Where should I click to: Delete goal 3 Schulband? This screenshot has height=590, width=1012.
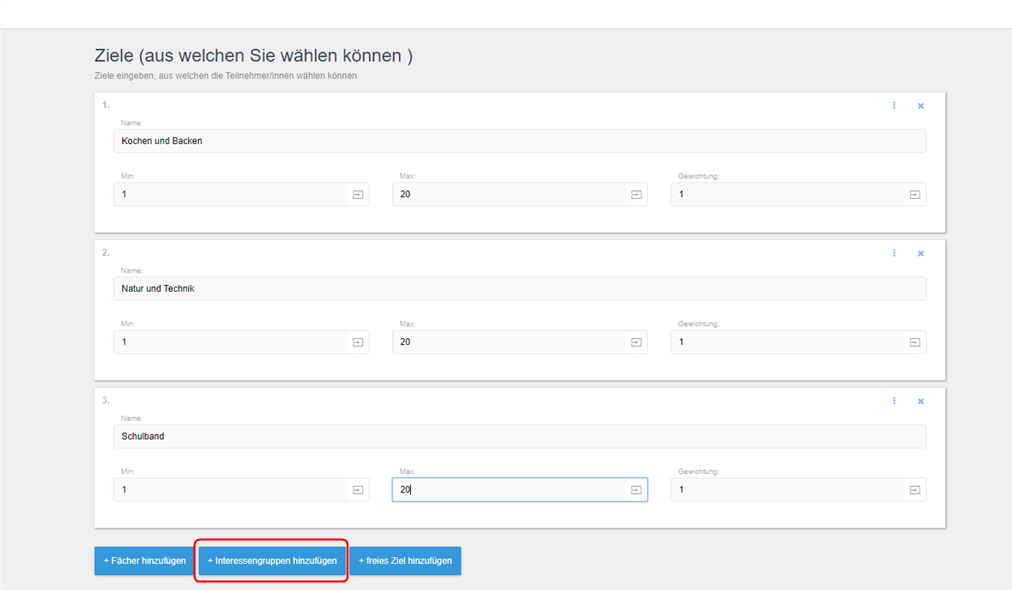click(x=921, y=402)
